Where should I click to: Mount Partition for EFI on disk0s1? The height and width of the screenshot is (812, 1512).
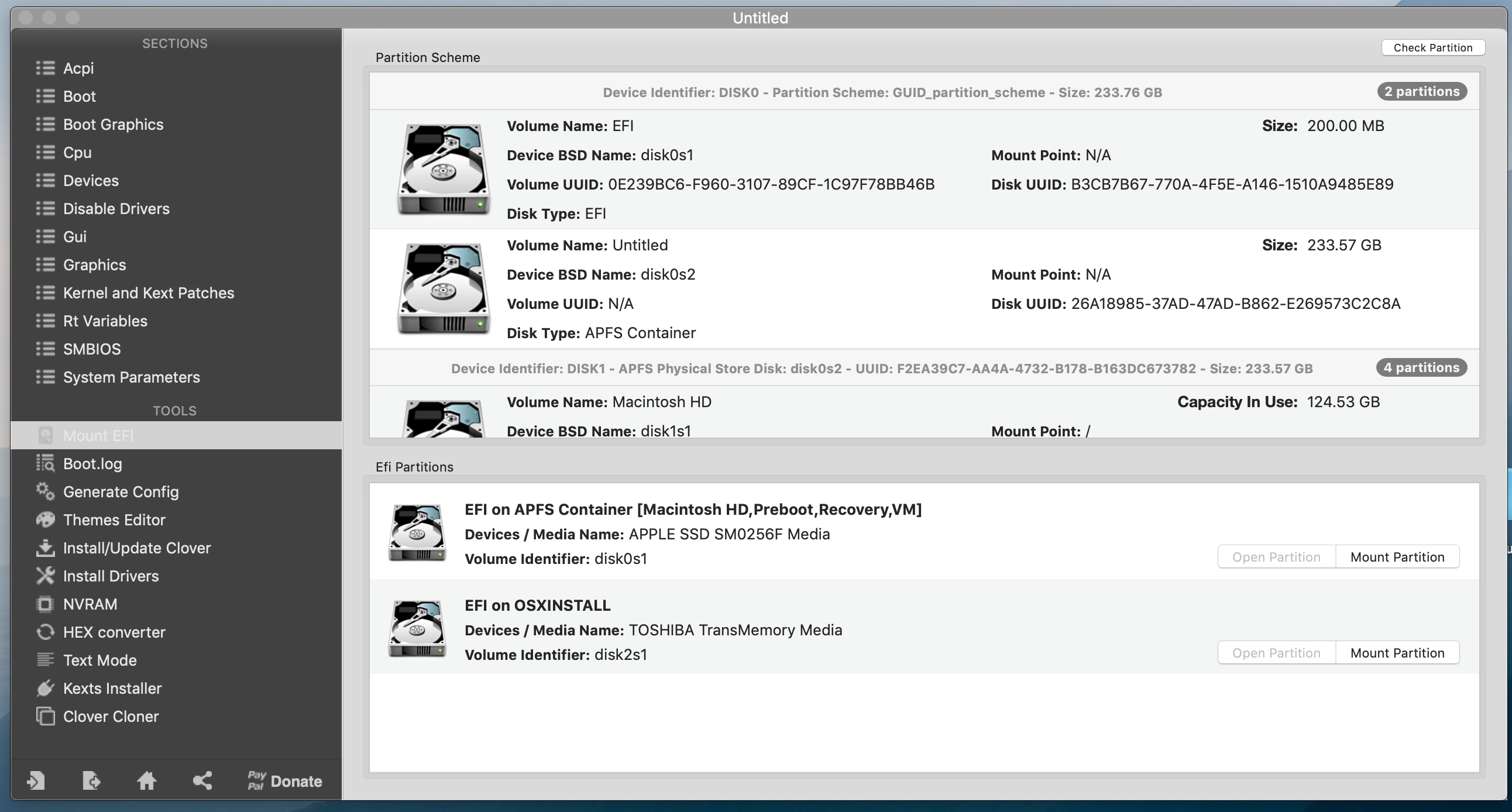click(x=1397, y=557)
